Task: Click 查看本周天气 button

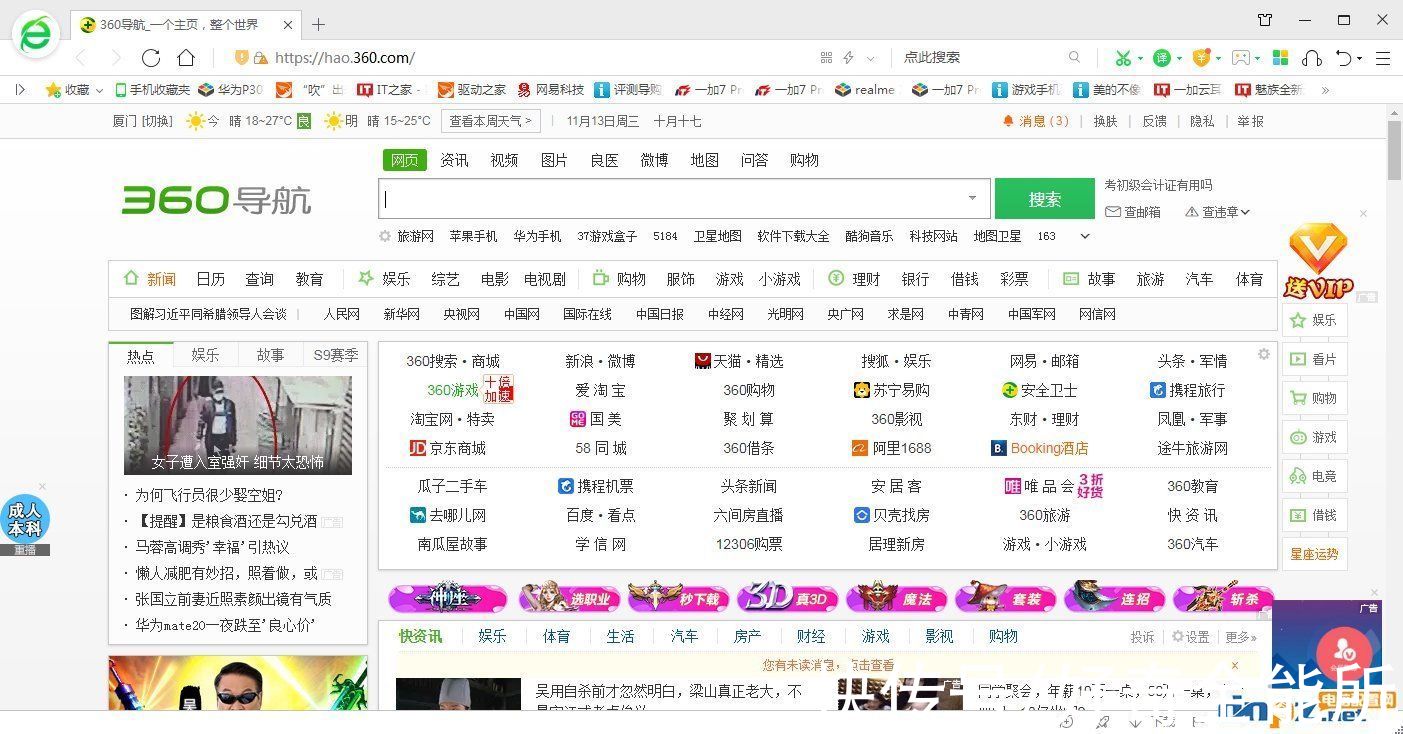Action: click(x=490, y=121)
